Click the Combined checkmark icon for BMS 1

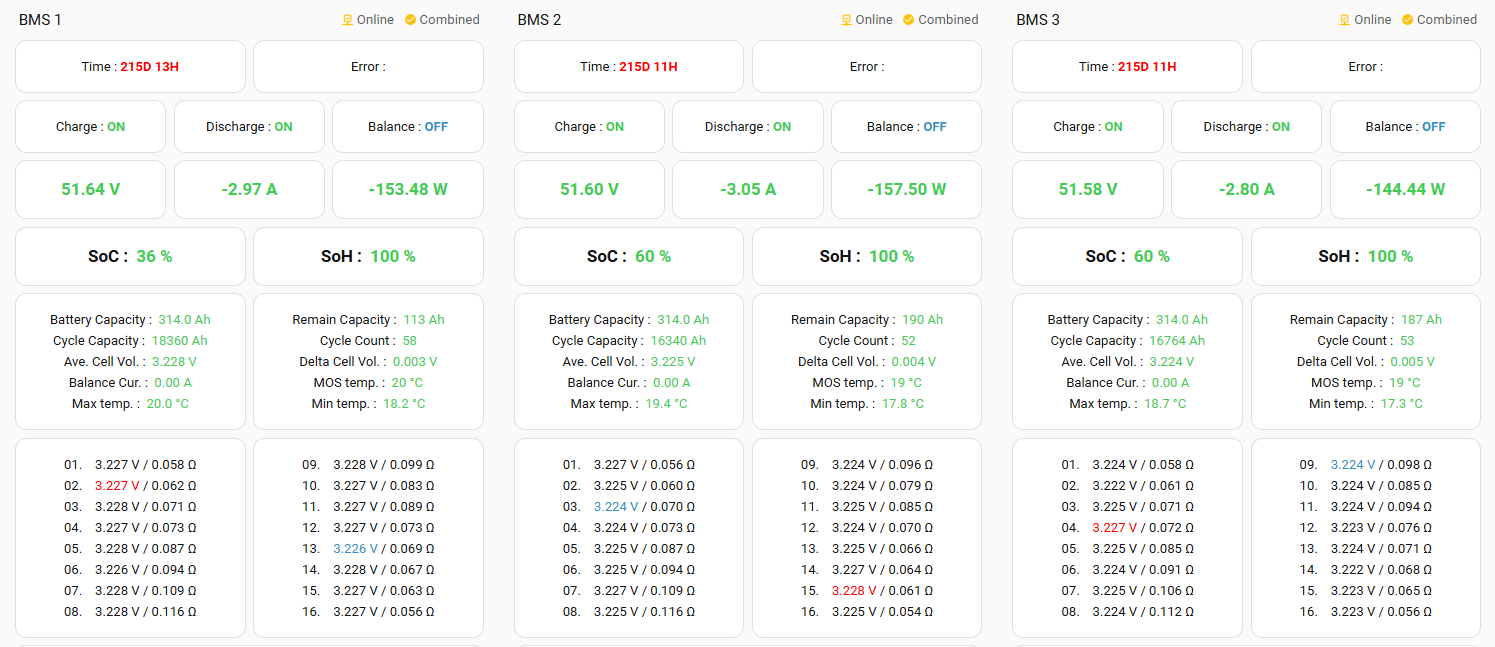410,20
